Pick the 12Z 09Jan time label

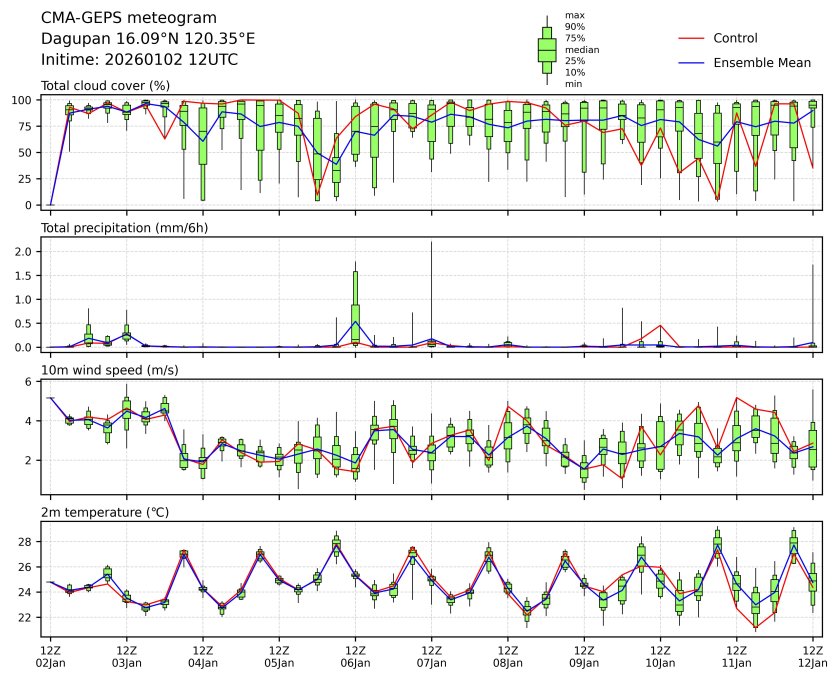pos(584,656)
